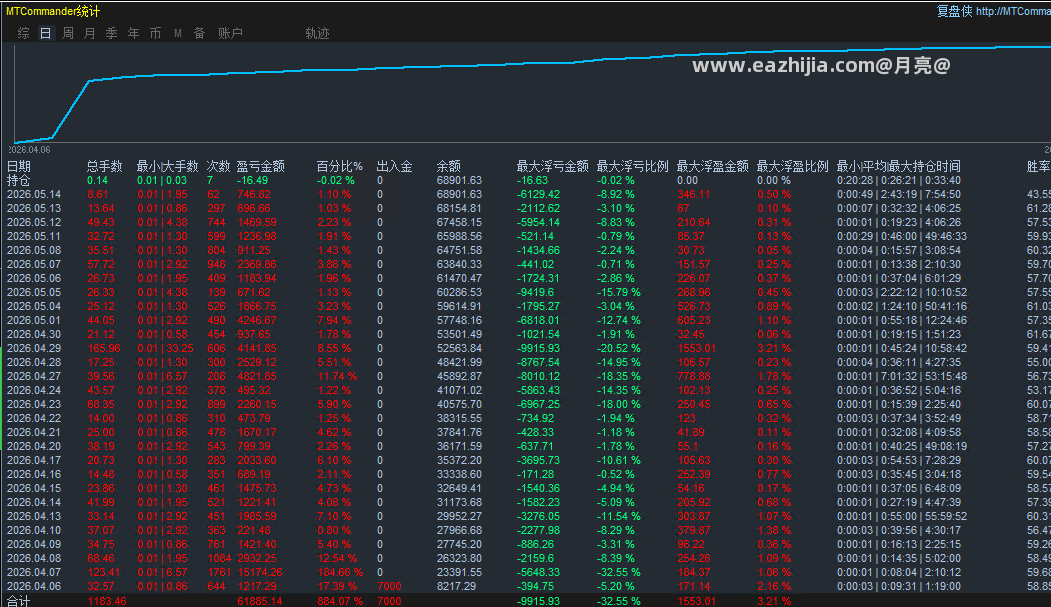Select the 2026.05.11 date row

click(x=34, y=237)
